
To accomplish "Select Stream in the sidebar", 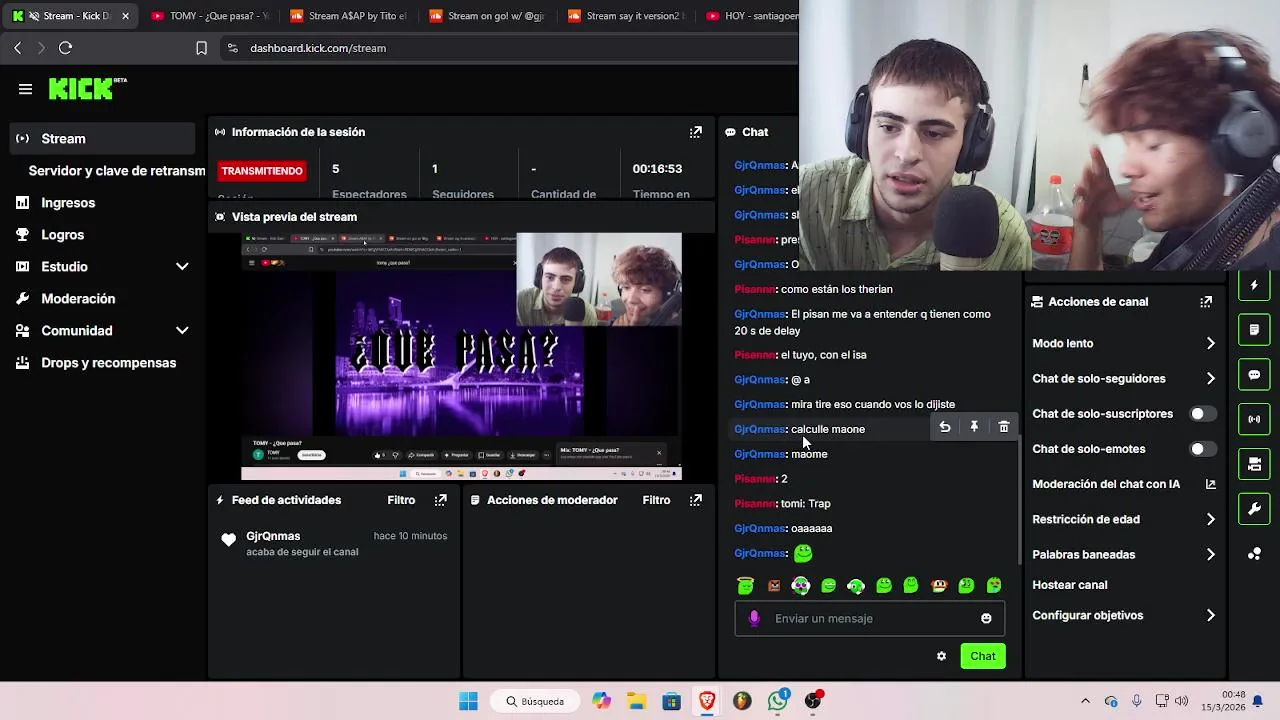I will click(102, 139).
